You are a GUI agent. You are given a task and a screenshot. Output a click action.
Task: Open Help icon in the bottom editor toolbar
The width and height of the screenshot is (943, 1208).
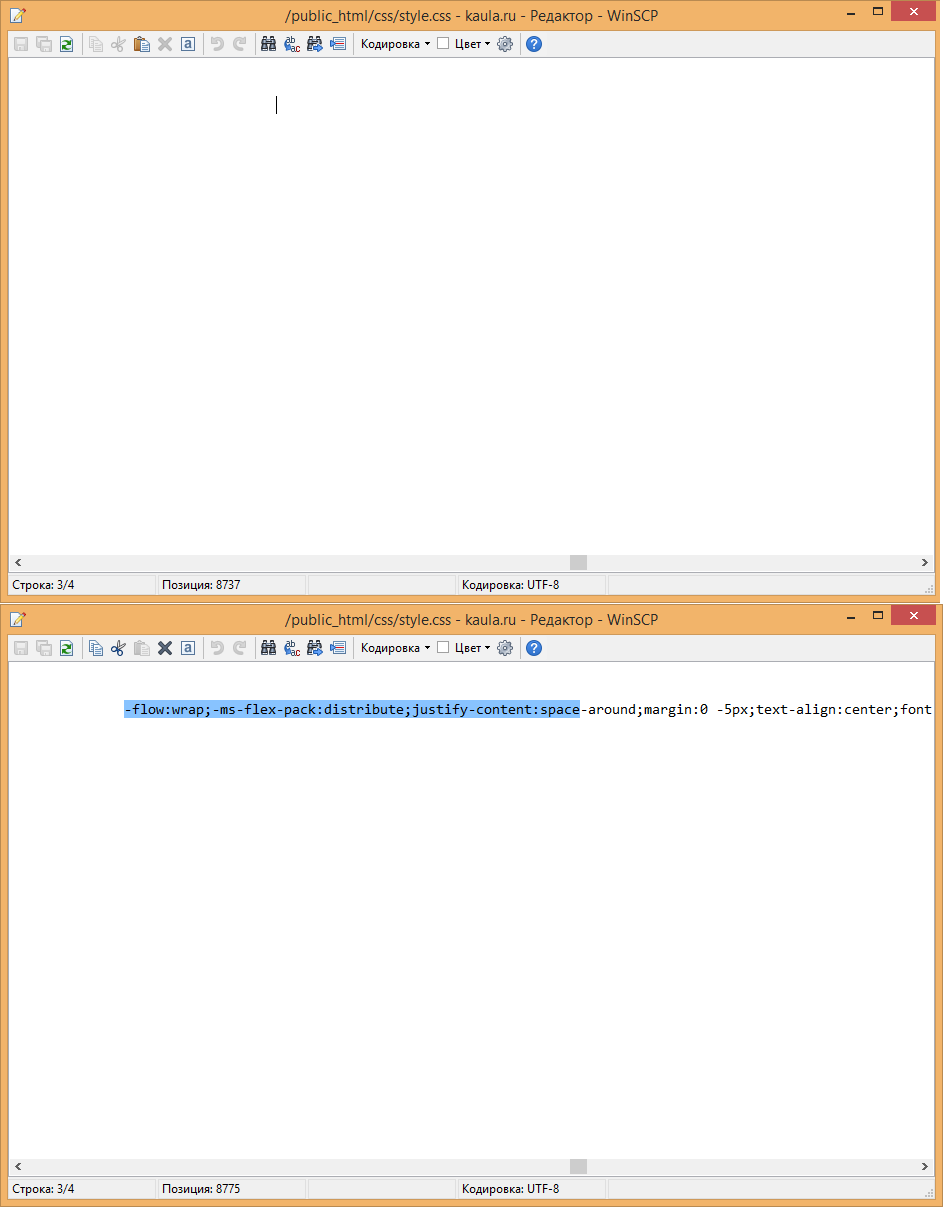point(534,648)
